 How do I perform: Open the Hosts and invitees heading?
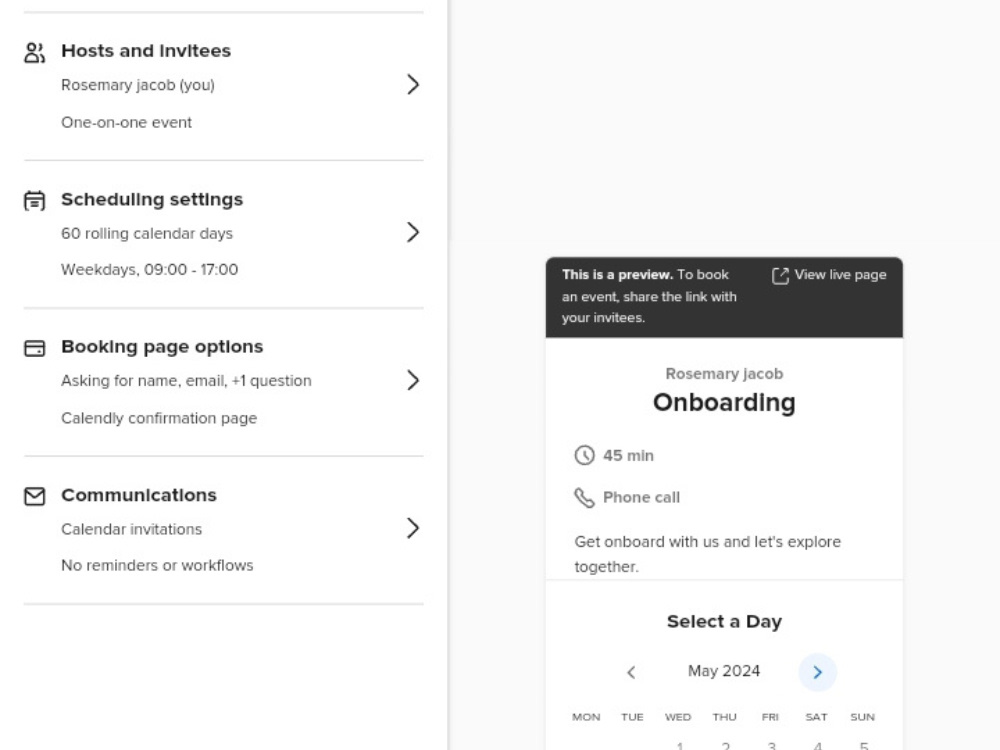point(146,50)
